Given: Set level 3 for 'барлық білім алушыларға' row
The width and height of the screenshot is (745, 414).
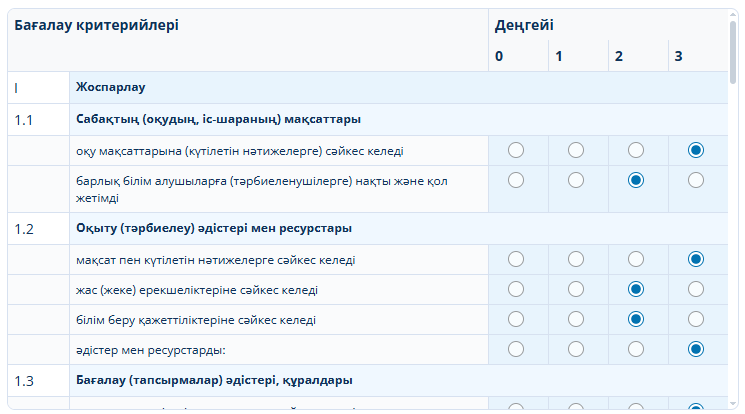Looking at the screenshot, I should (696, 180).
